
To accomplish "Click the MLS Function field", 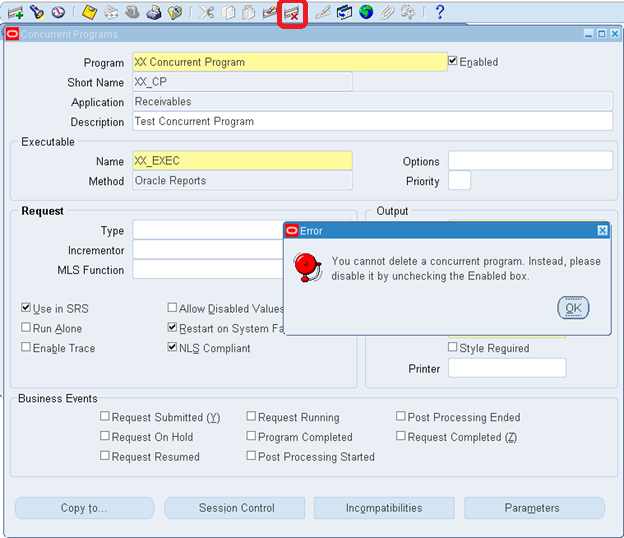I will point(208,269).
